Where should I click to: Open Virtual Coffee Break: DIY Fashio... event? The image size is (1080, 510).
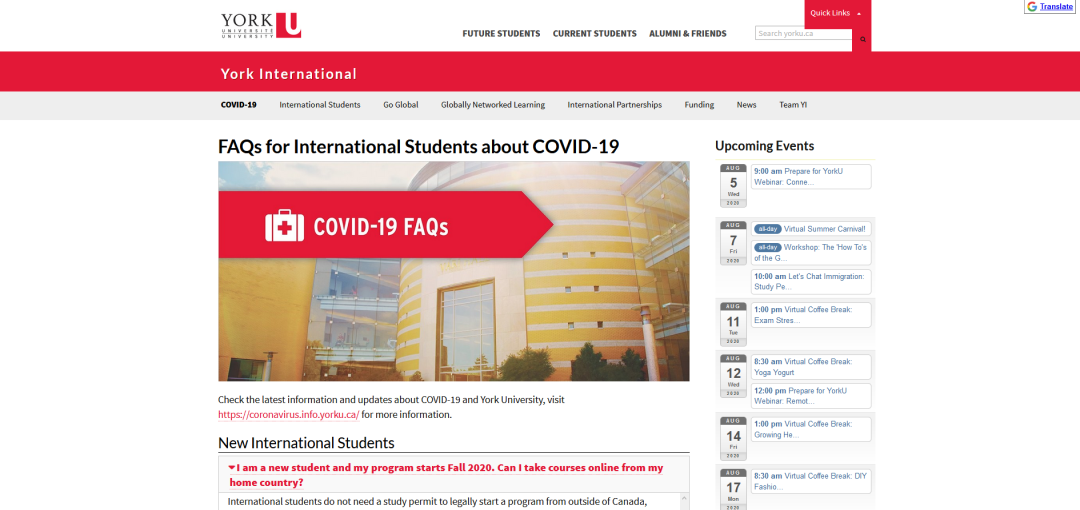811,481
